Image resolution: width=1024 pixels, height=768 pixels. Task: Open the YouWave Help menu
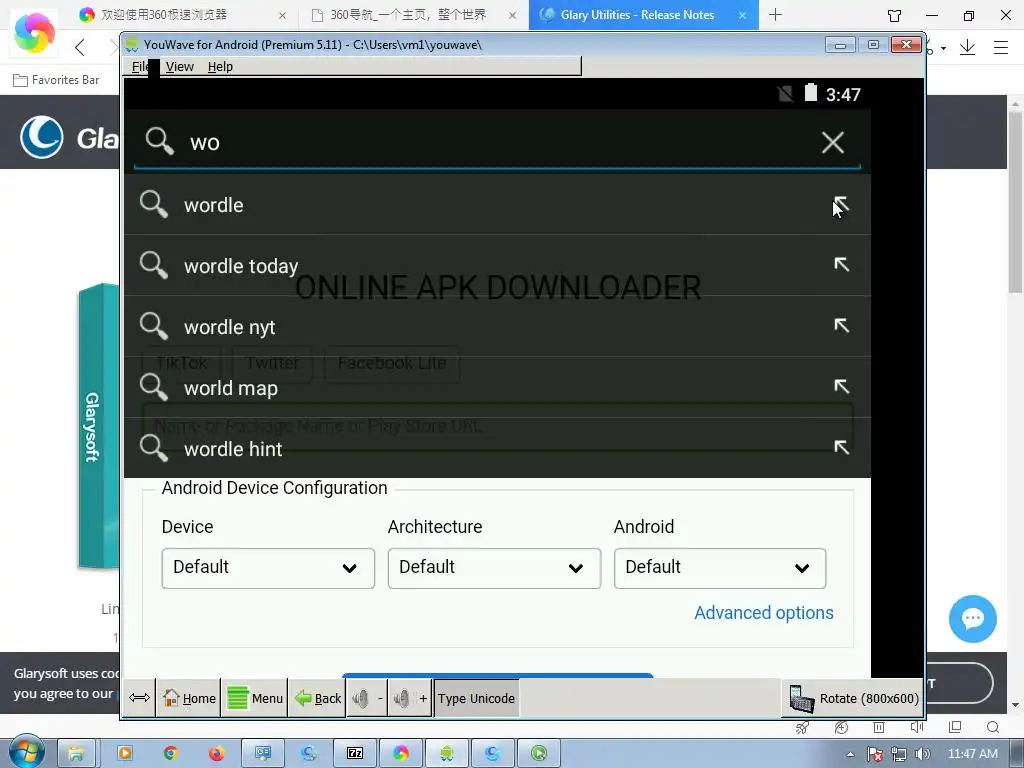point(220,67)
